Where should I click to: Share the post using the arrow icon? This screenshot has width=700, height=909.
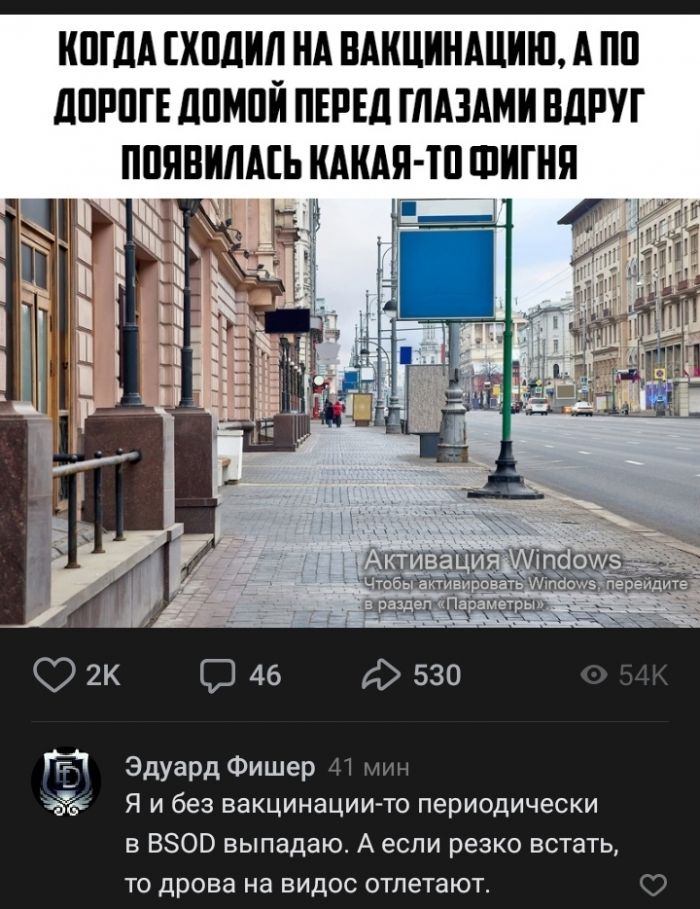coord(380,675)
